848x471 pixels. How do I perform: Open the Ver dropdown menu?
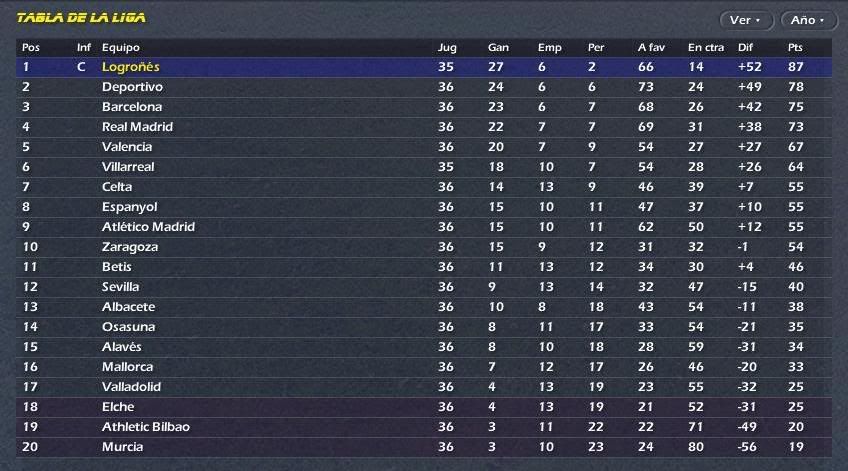click(x=746, y=21)
